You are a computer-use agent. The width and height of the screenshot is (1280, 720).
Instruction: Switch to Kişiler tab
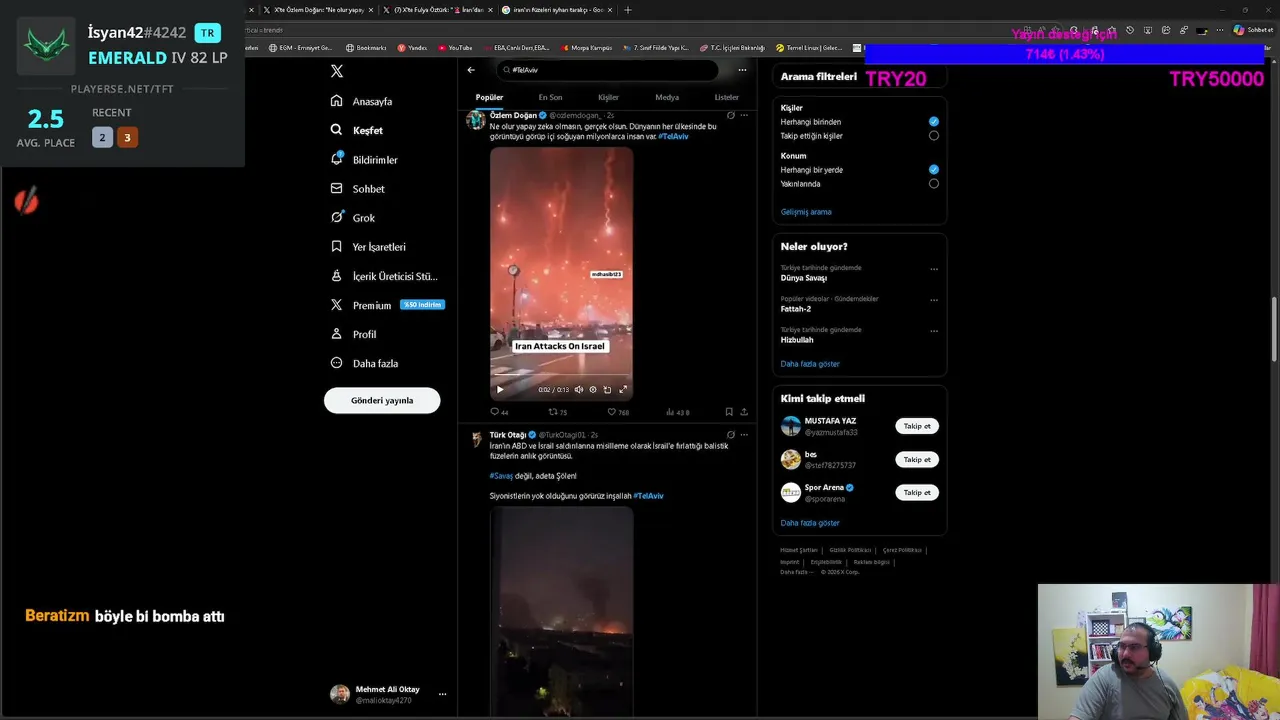pos(608,97)
